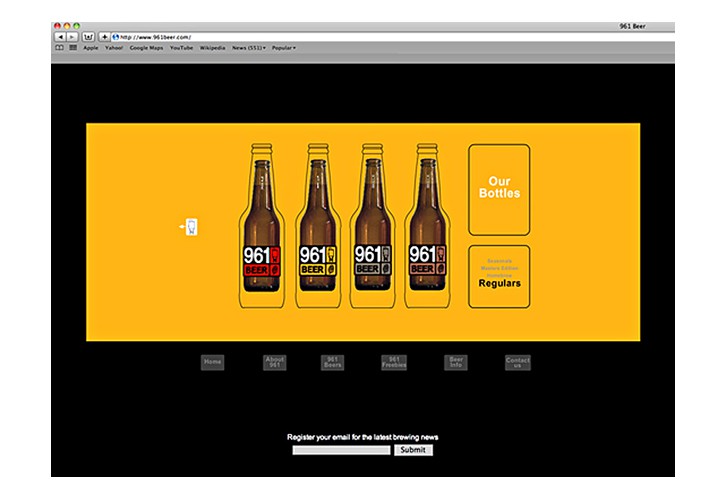Add a bookmark with the plus button

105,37
